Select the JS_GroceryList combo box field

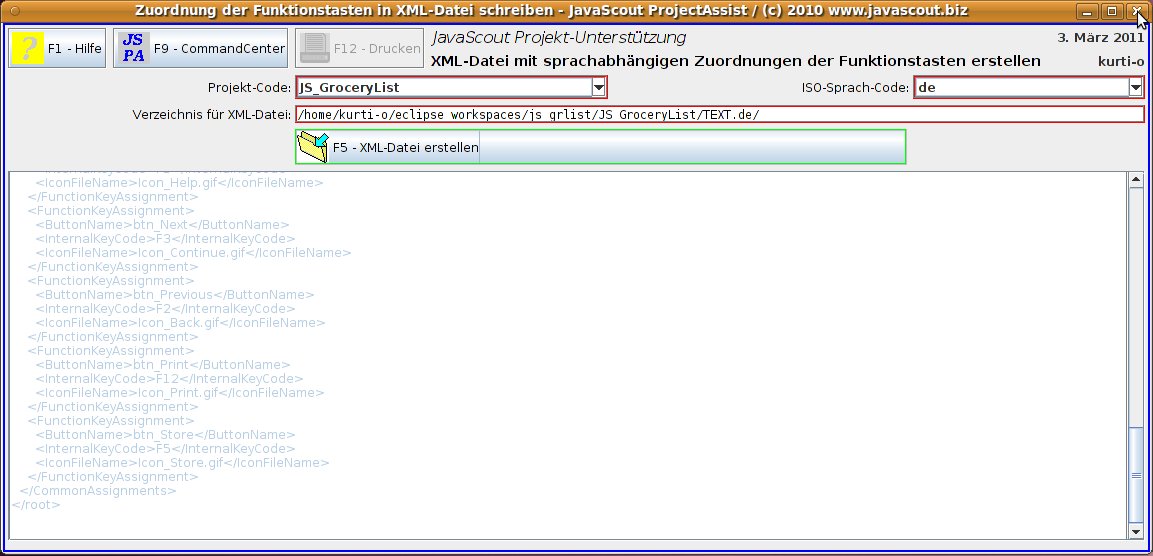click(442, 88)
